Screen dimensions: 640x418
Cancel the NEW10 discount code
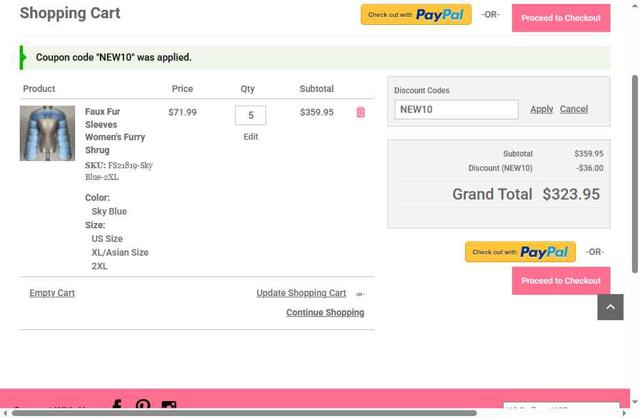(573, 109)
